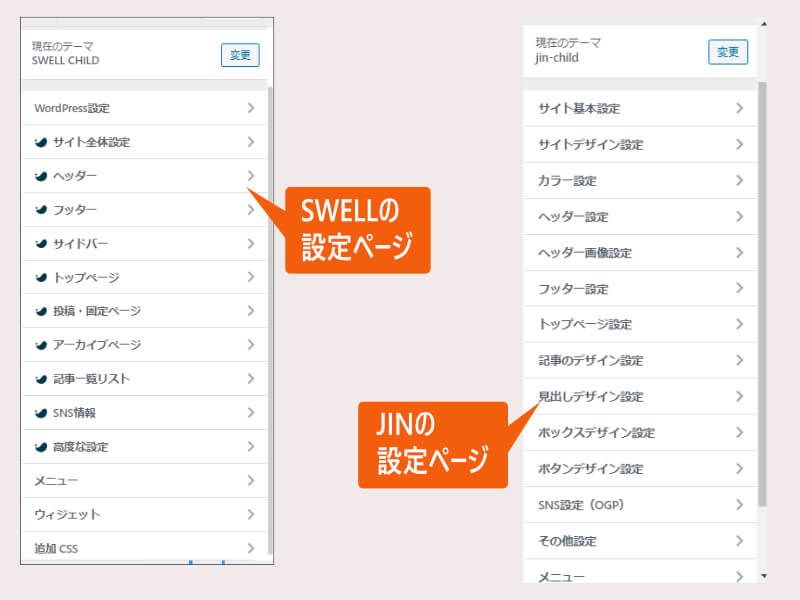Open トップページ section in SWELL panel

point(145,278)
